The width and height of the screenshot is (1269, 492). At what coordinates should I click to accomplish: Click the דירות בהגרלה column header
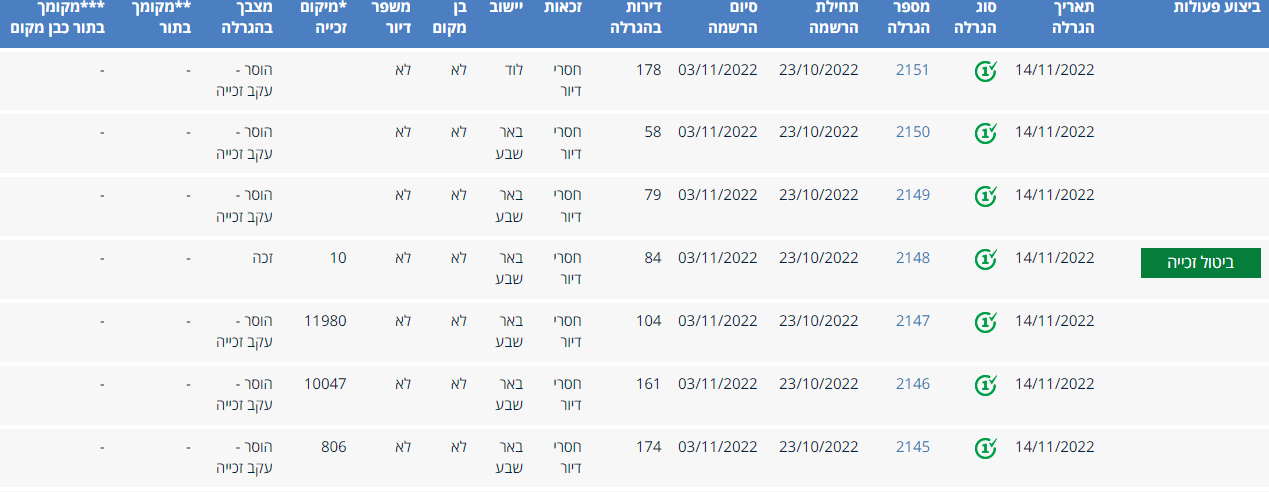coord(637,18)
